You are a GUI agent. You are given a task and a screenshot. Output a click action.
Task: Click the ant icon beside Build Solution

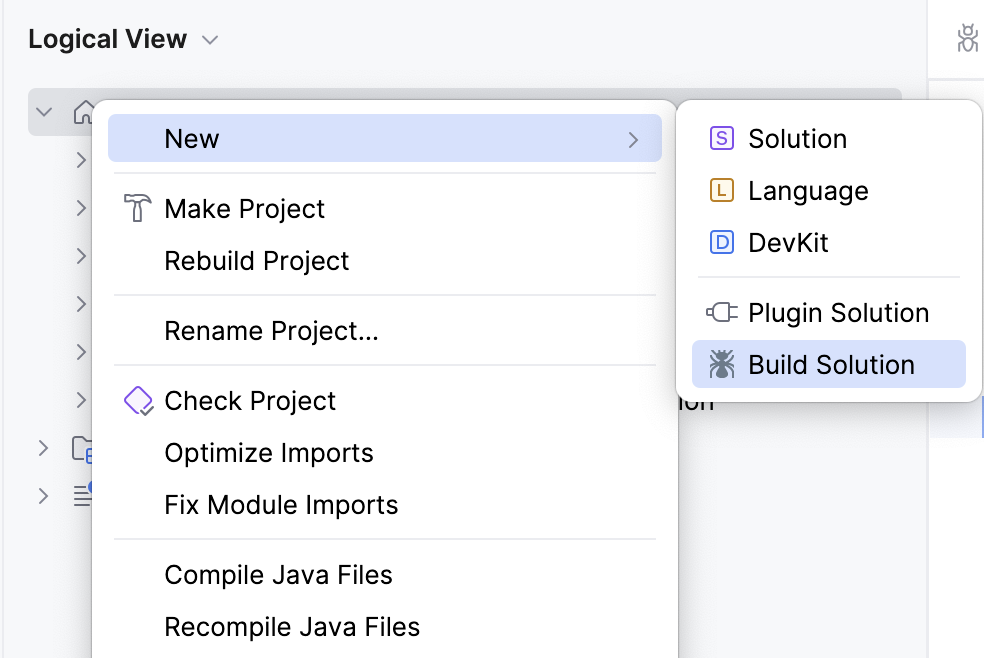tap(722, 364)
